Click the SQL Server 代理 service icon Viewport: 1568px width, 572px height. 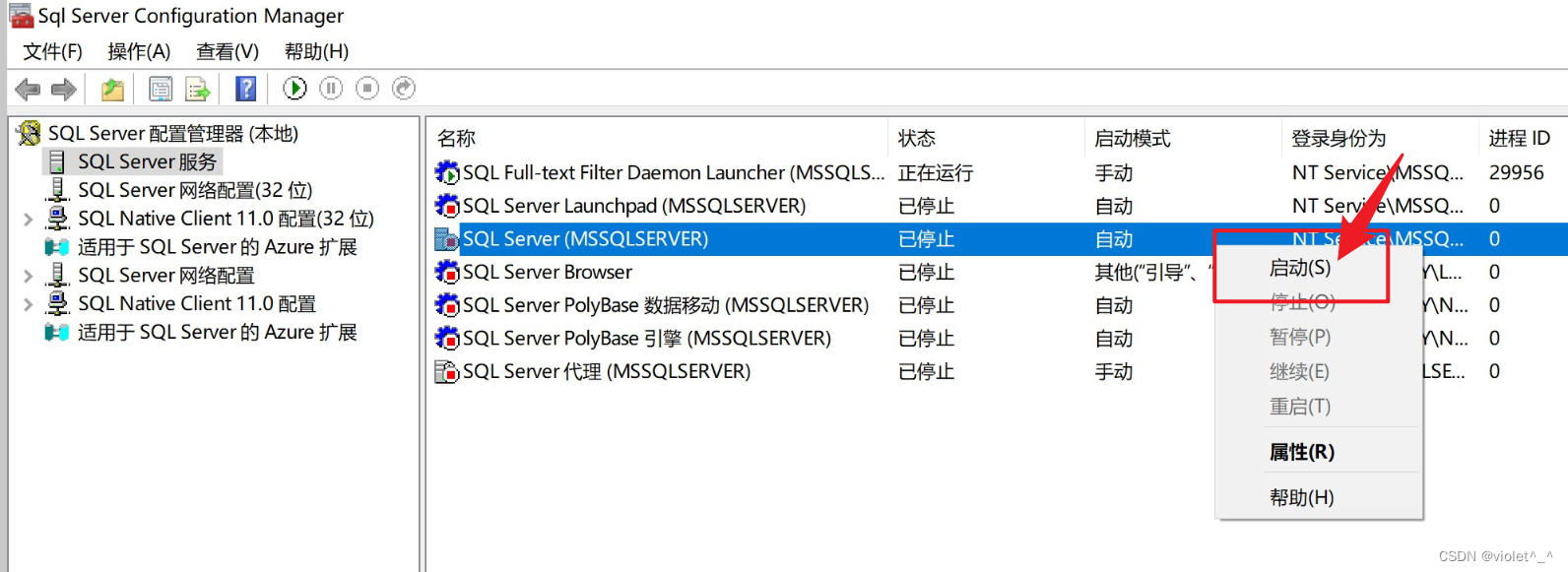447,371
